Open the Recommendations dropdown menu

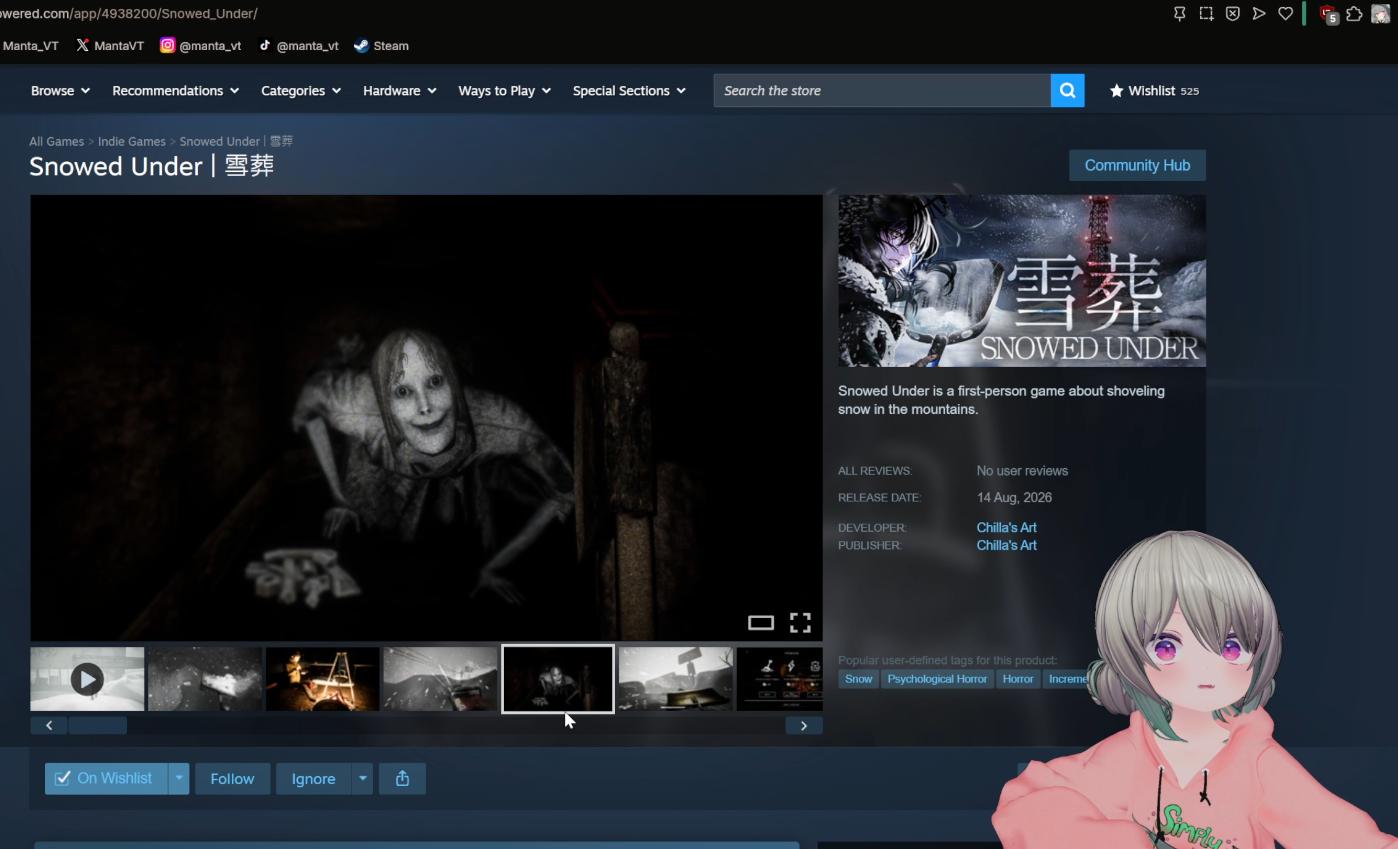click(x=176, y=91)
